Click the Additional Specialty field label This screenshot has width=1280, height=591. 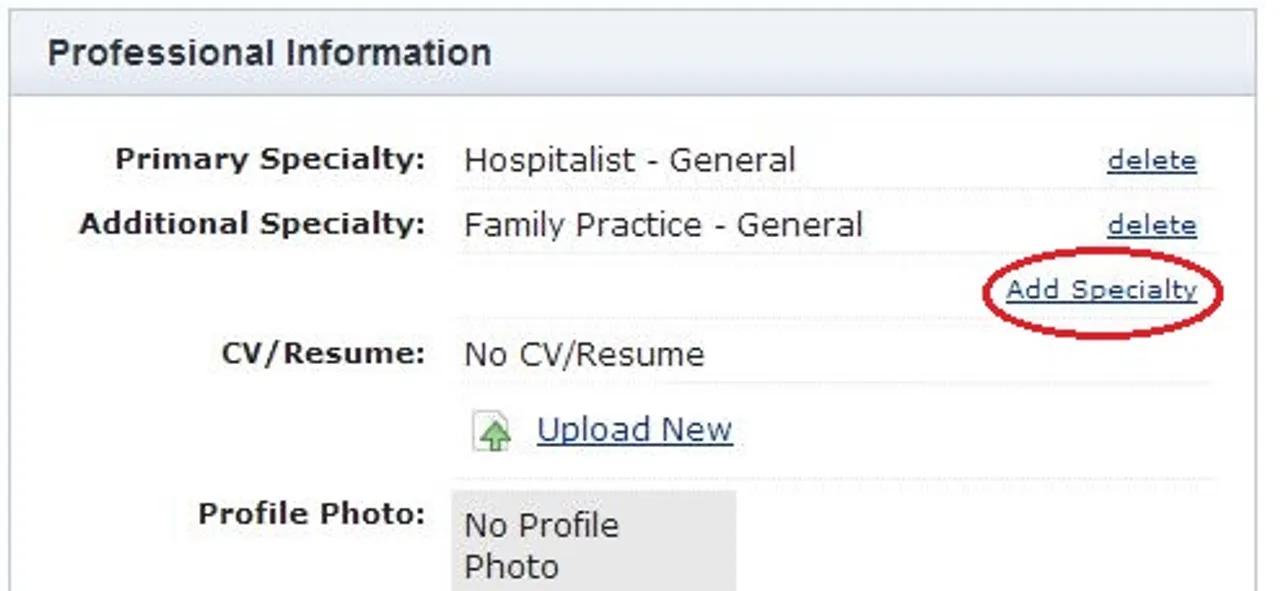pos(252,224)
